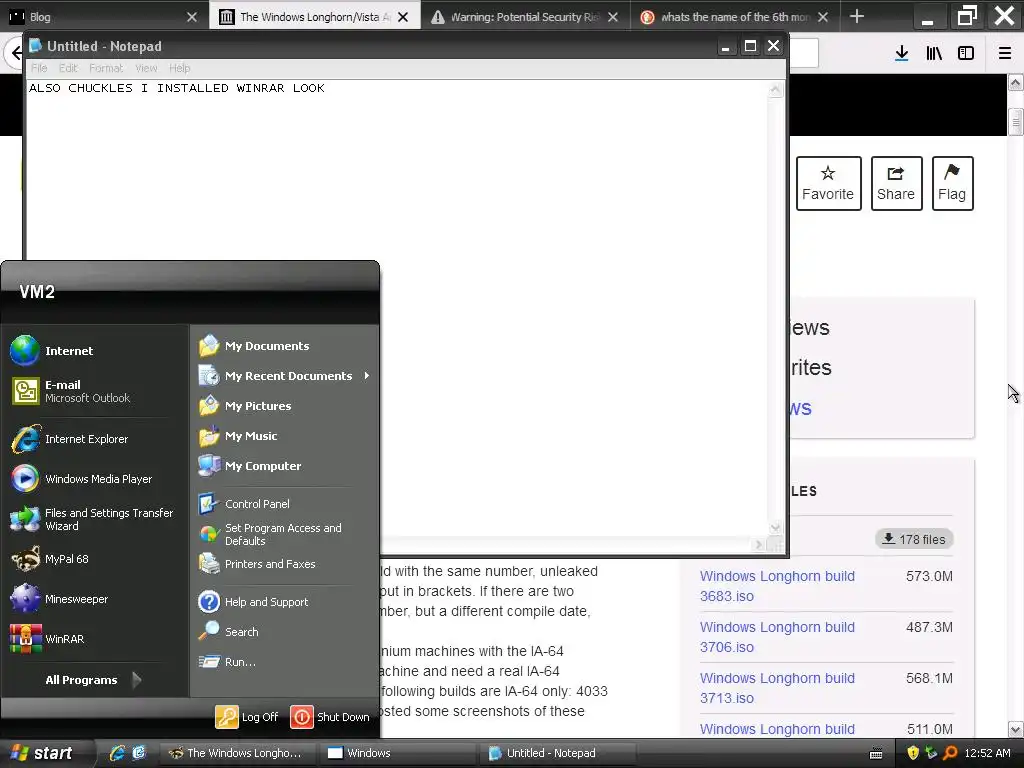Viewport: 1024px width, 768px height.
Task: Click taskbar item Untitled - Notepad
Action: (558, 753)
